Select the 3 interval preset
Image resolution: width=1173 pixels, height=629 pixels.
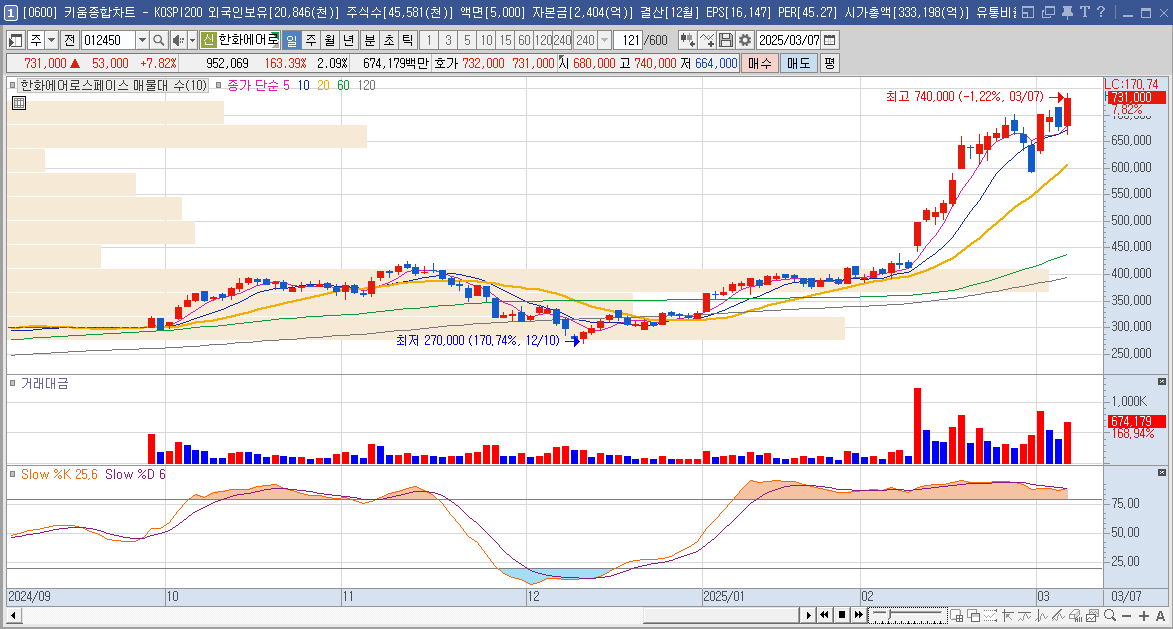(448, 40)
